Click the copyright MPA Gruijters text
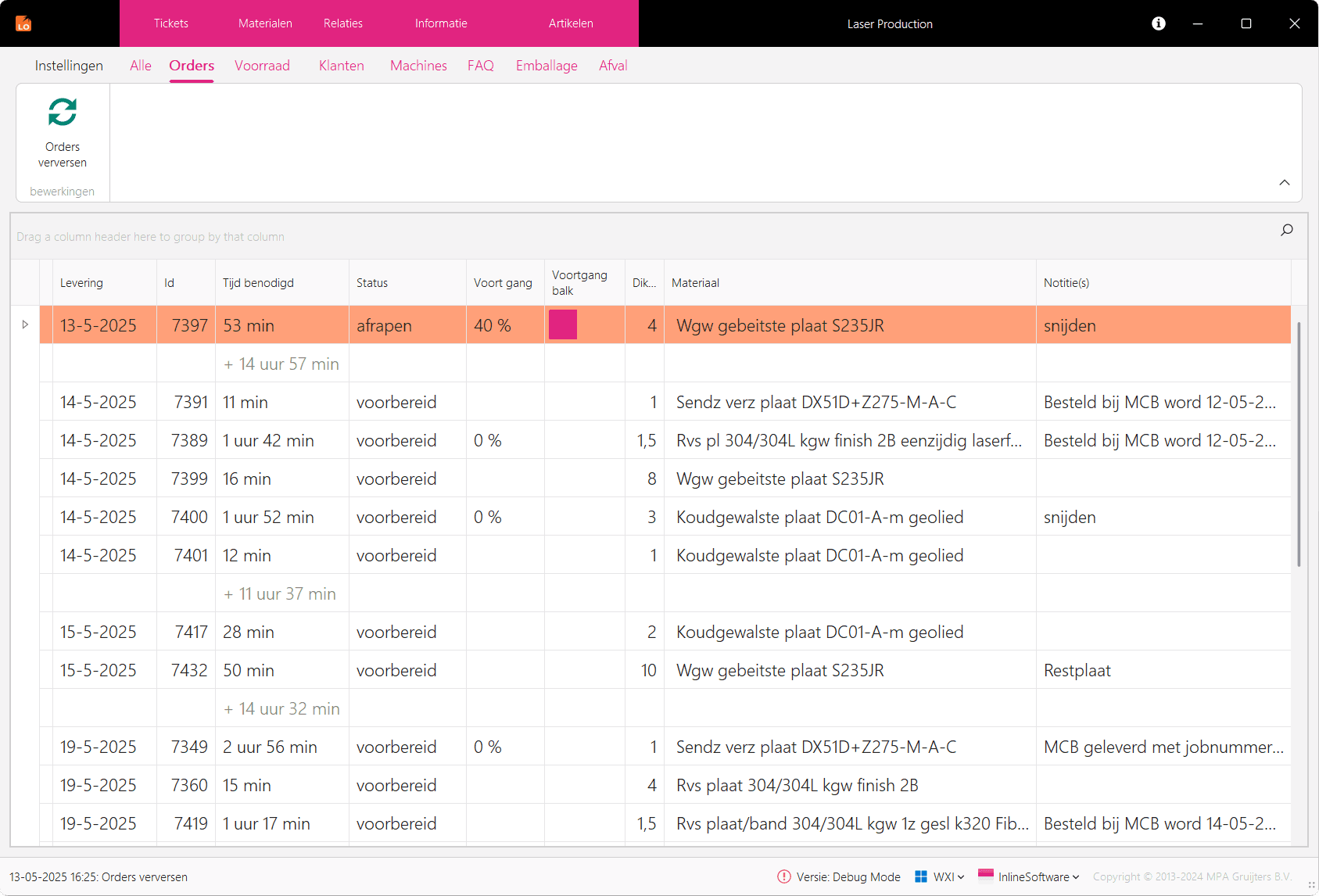1319x896 pixels. 1192,876
